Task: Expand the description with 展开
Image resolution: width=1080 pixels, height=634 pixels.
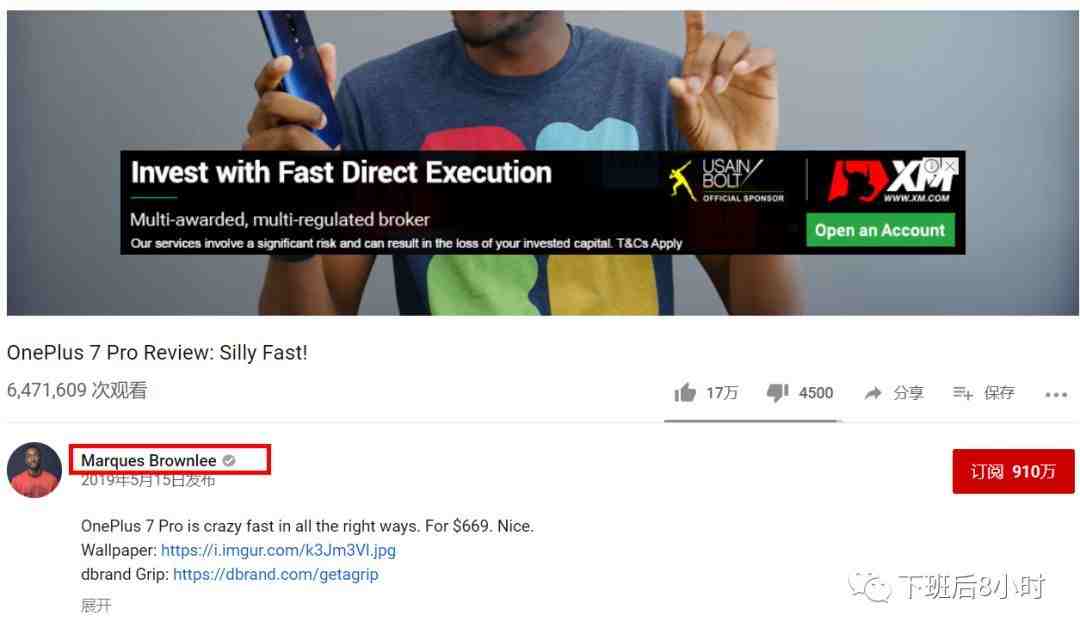Action: 96,606
